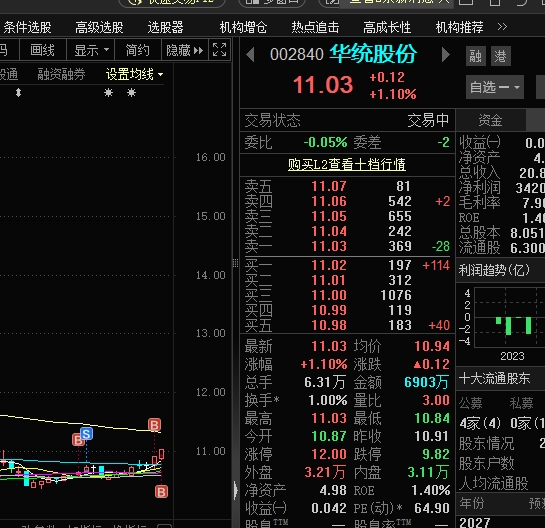545x528 pixels.
Task: Click the 买一 price 11.02
Action: [329, 265]
